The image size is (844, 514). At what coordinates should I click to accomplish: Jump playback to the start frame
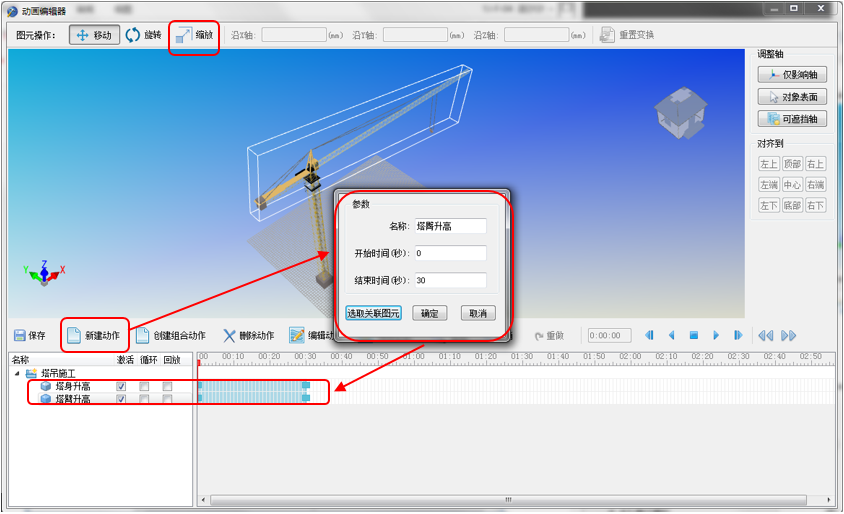649,335
